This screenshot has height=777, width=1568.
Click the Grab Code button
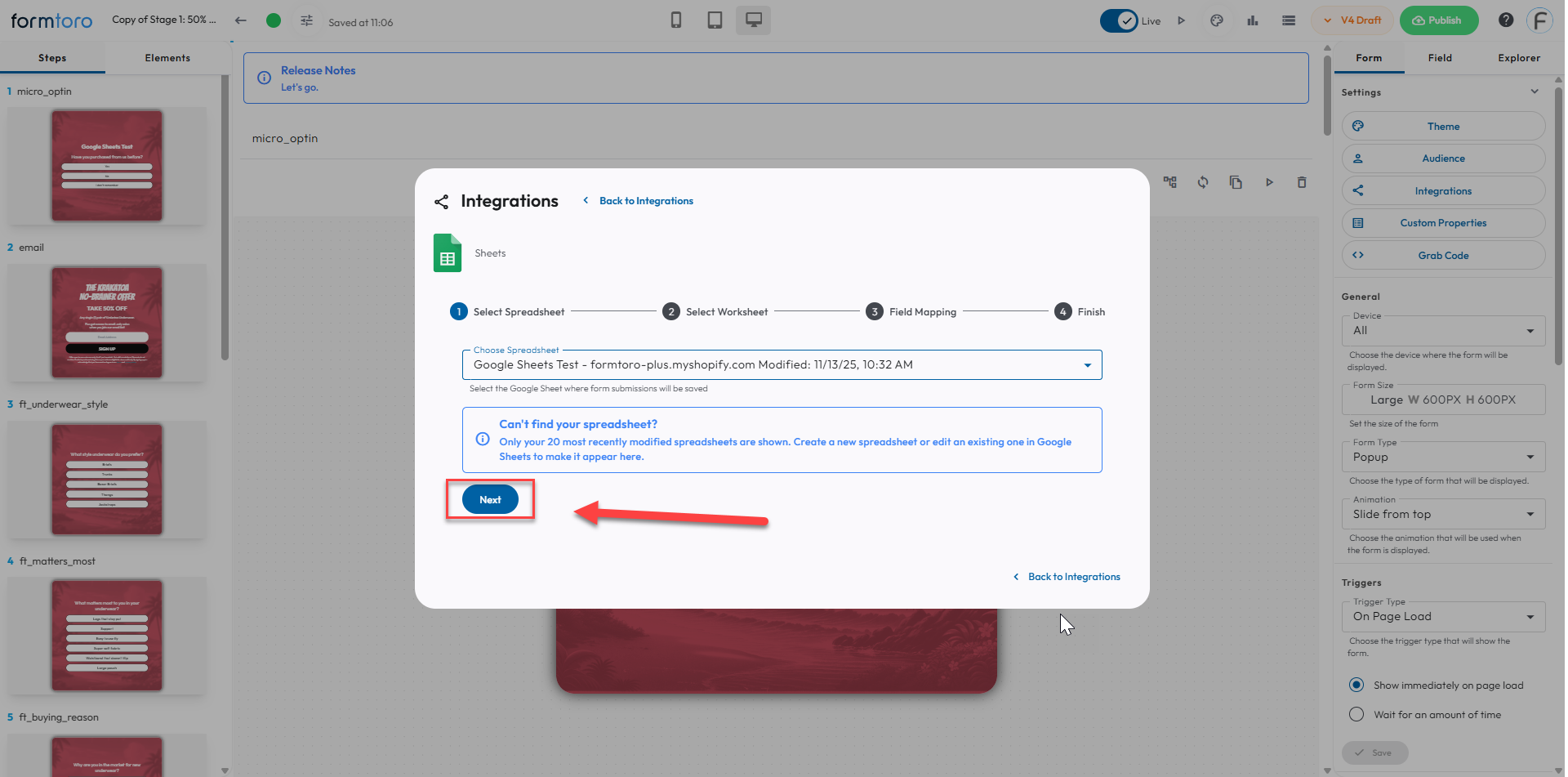1443,255
